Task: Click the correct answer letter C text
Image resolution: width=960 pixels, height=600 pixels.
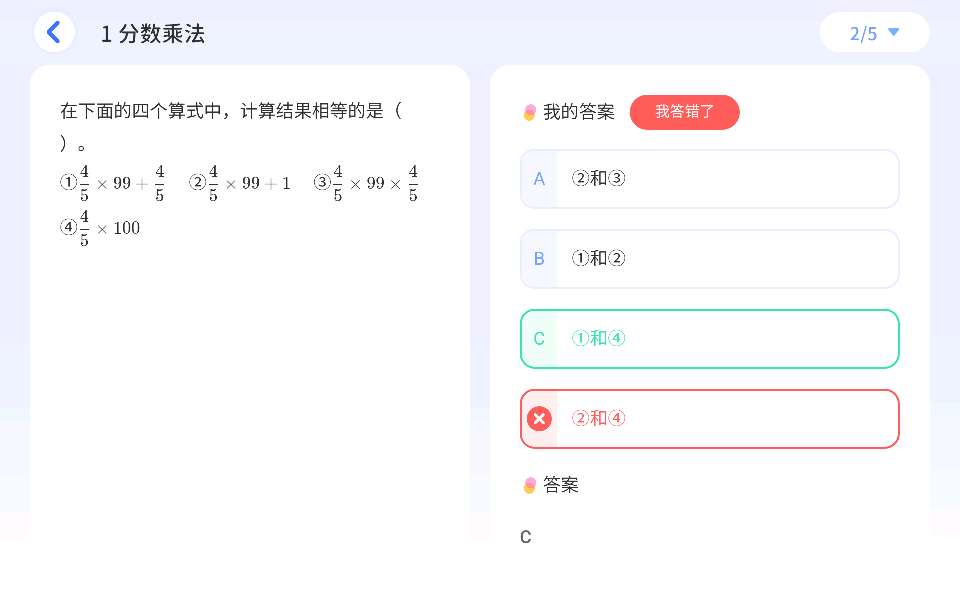Action: click(x=526, y=537)
